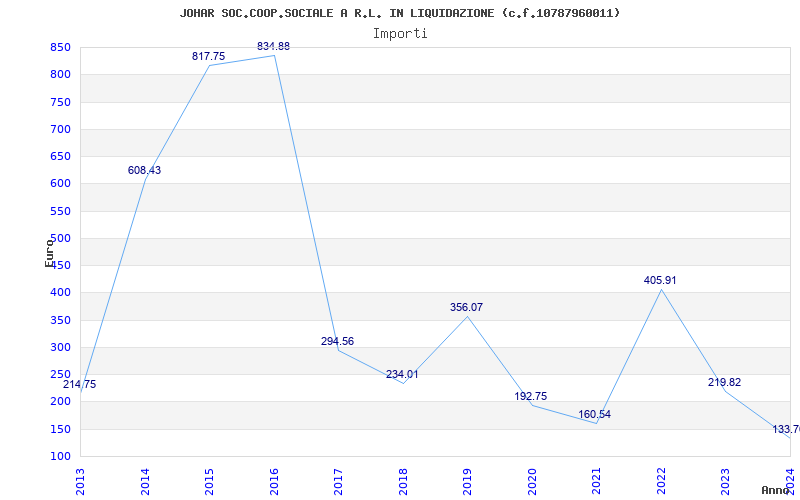Click the x-axis year 2013
The width and height of the screenshot is (800, 500).
point(80,481)
